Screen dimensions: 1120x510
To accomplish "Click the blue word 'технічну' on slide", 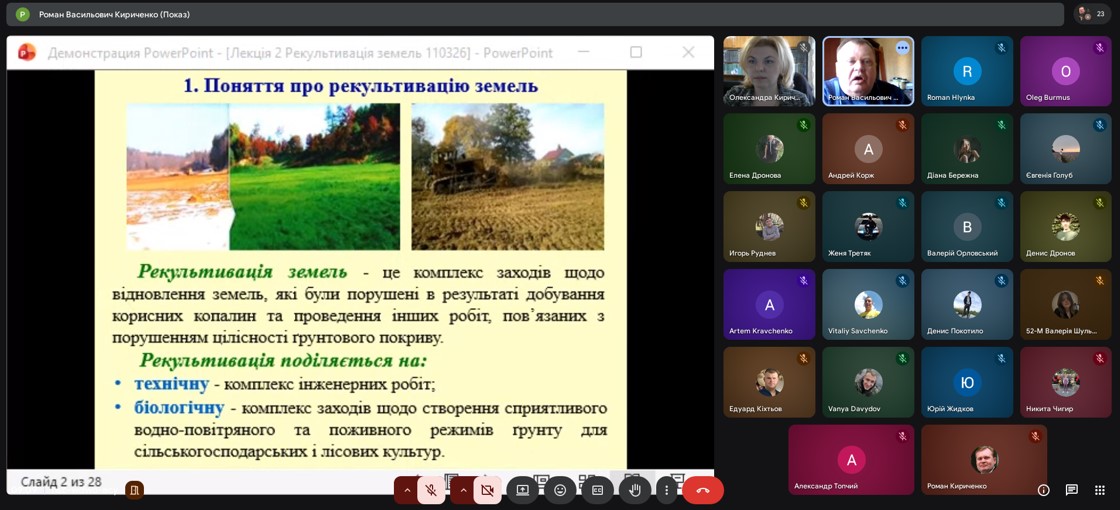I will coord(171,384).
